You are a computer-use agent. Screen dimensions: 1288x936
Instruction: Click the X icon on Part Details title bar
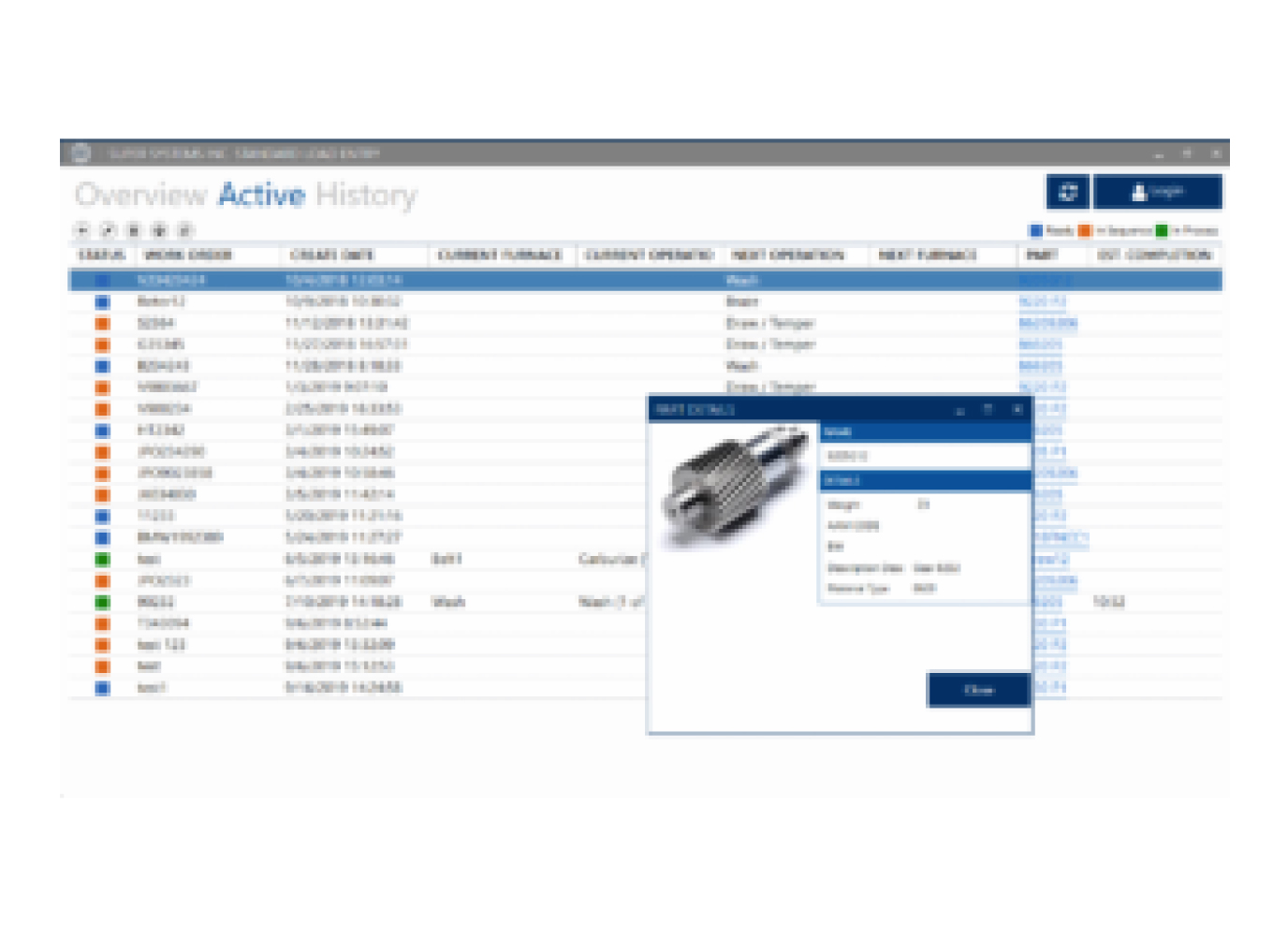coord(1017,410)
